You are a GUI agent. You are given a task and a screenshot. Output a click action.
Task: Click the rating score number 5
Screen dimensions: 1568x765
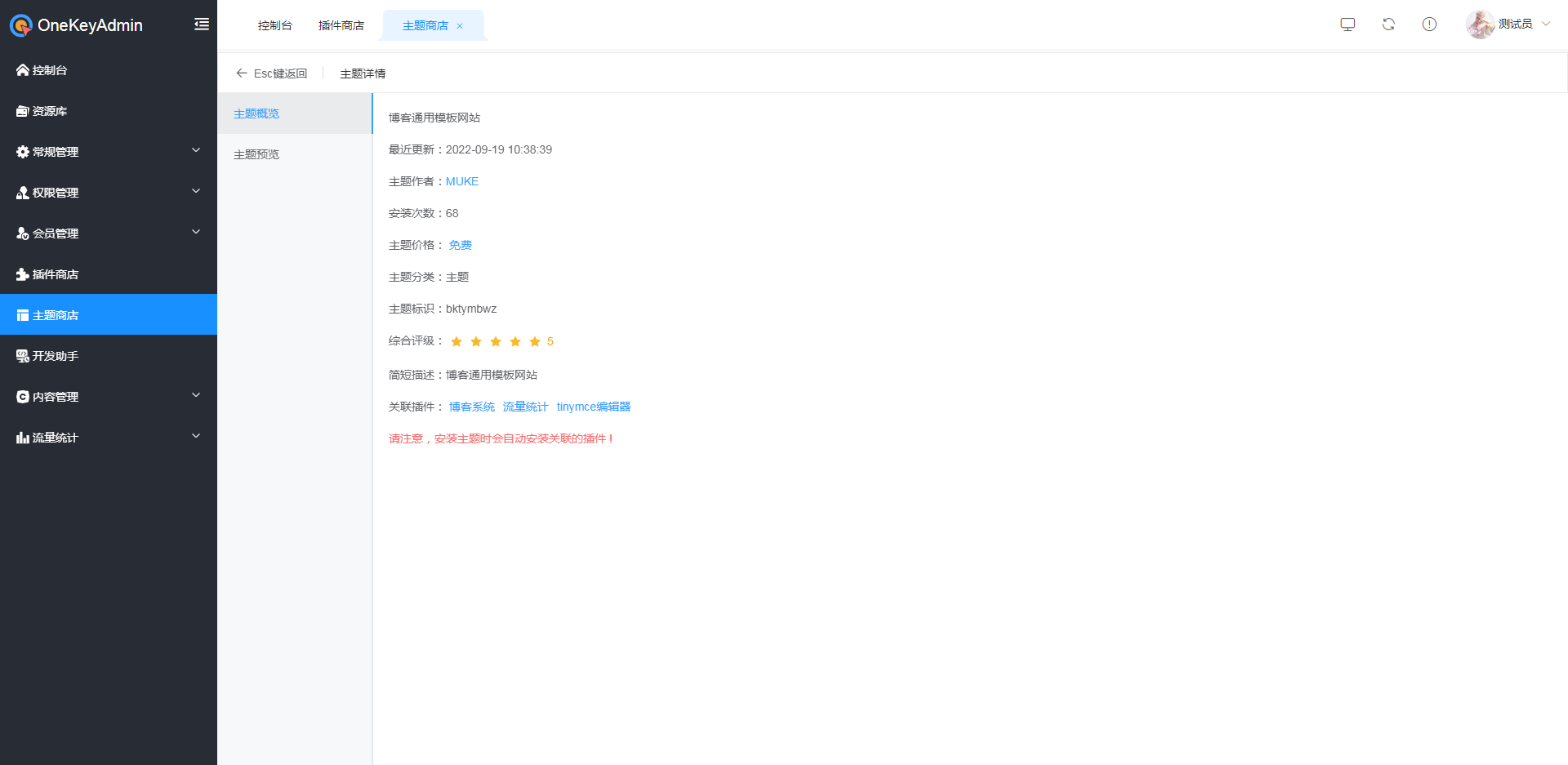pyautogui.click(x=550, y=341)
